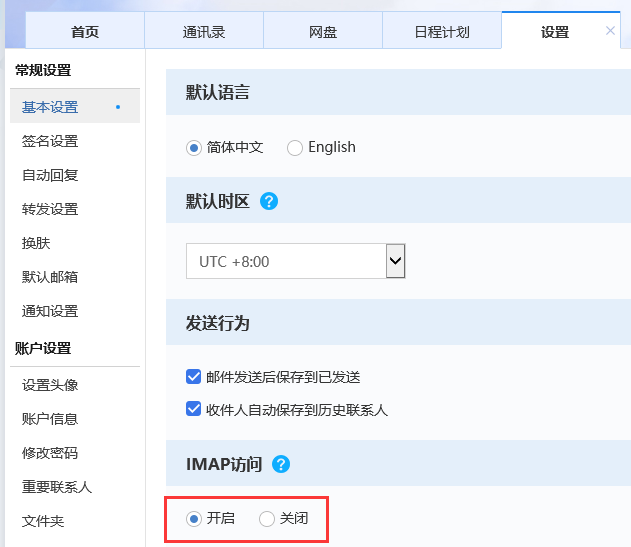
Task: Toggle 收件人自动保存到历史联系人 checkbox
Action: point(194,409)
